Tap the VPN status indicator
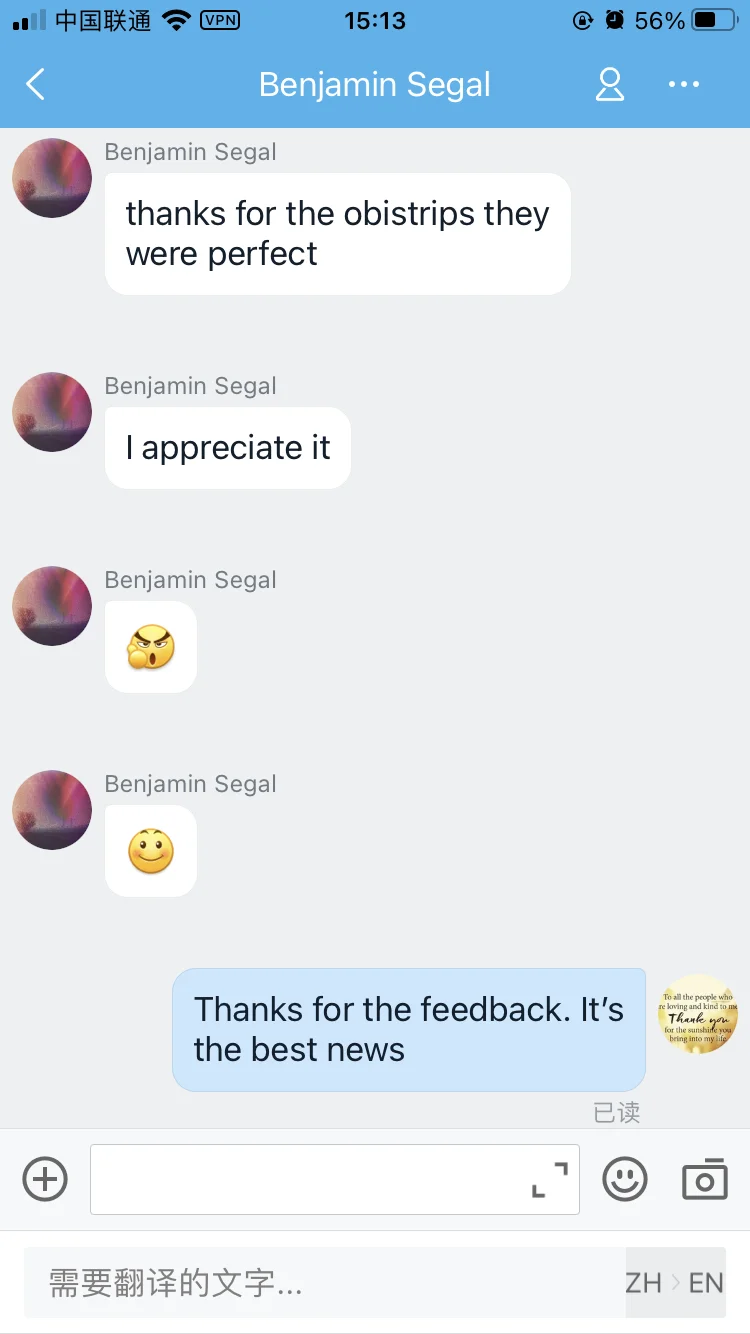 click(x=220, y=20)
